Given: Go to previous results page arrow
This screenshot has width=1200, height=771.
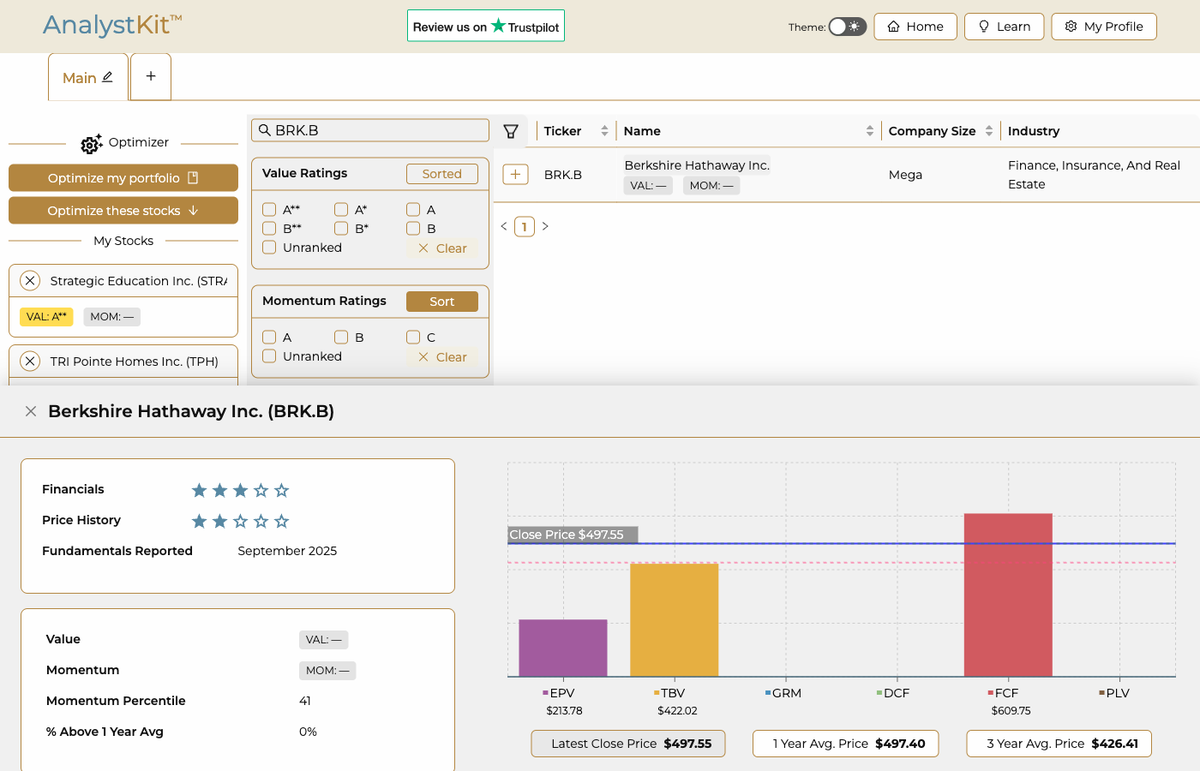Looking at the screenshot, I should [x=504, y=226].
